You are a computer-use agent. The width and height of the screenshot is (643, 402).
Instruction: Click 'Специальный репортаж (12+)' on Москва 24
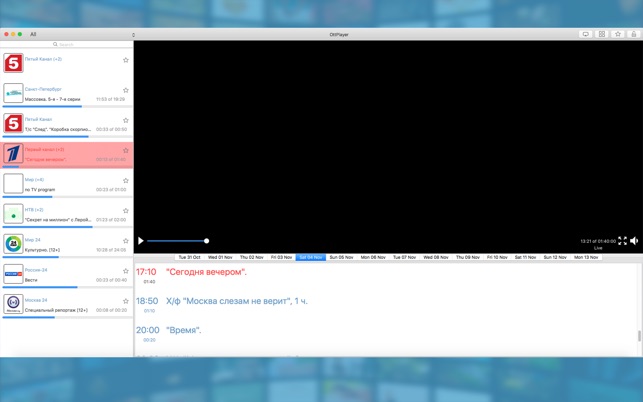tap(56, 310)
